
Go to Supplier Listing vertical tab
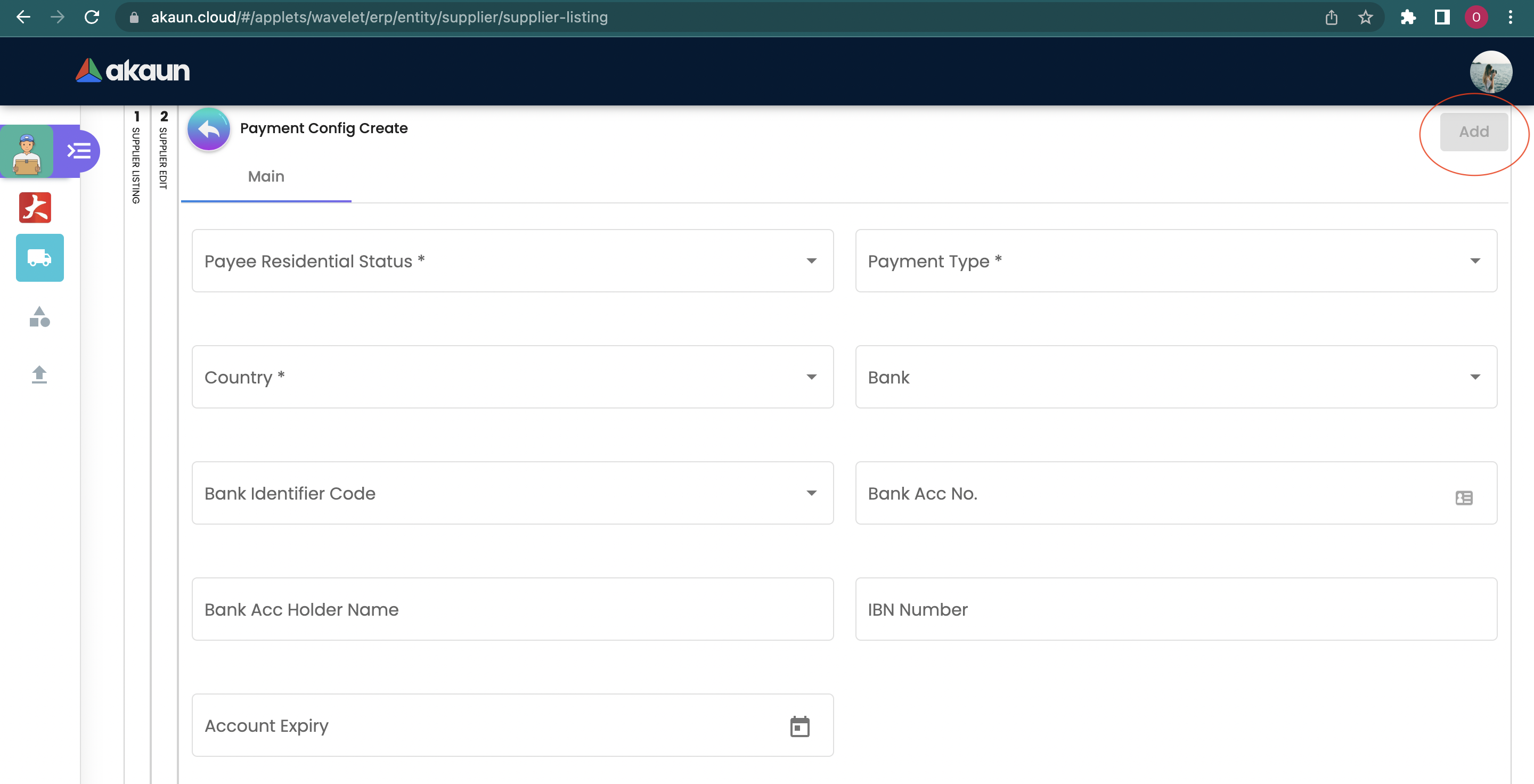tap(136, 158)
